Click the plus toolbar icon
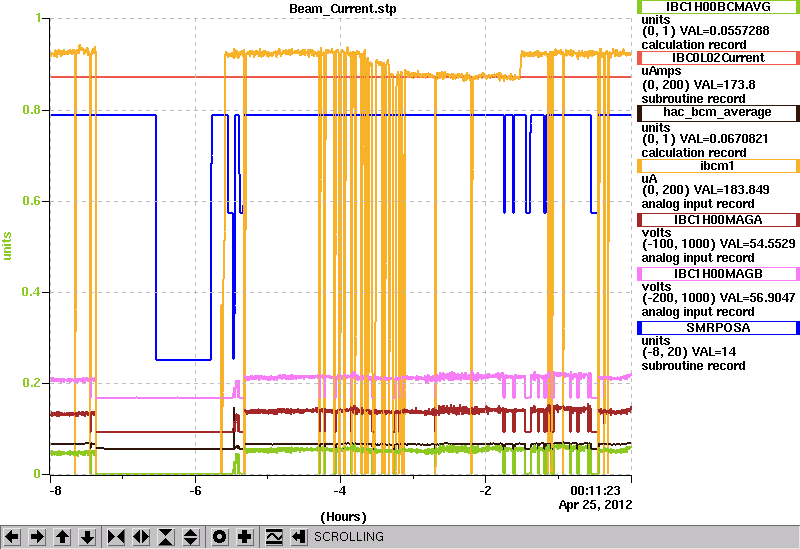 pyautogui.click(x=245, y=537)
